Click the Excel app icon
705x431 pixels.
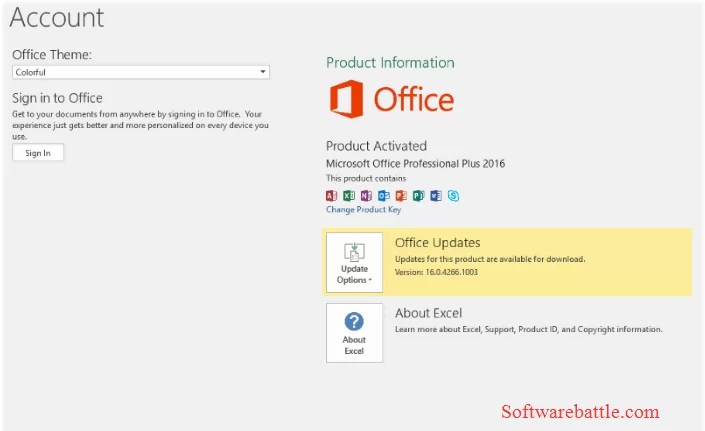pyautogui.click(x=349, y=196)
